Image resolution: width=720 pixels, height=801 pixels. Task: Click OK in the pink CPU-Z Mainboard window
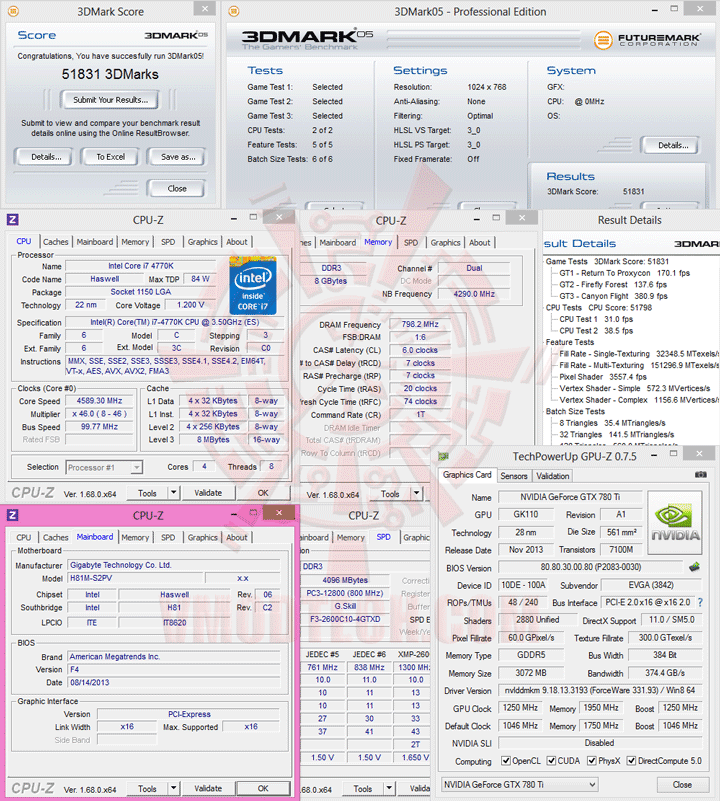263,788
